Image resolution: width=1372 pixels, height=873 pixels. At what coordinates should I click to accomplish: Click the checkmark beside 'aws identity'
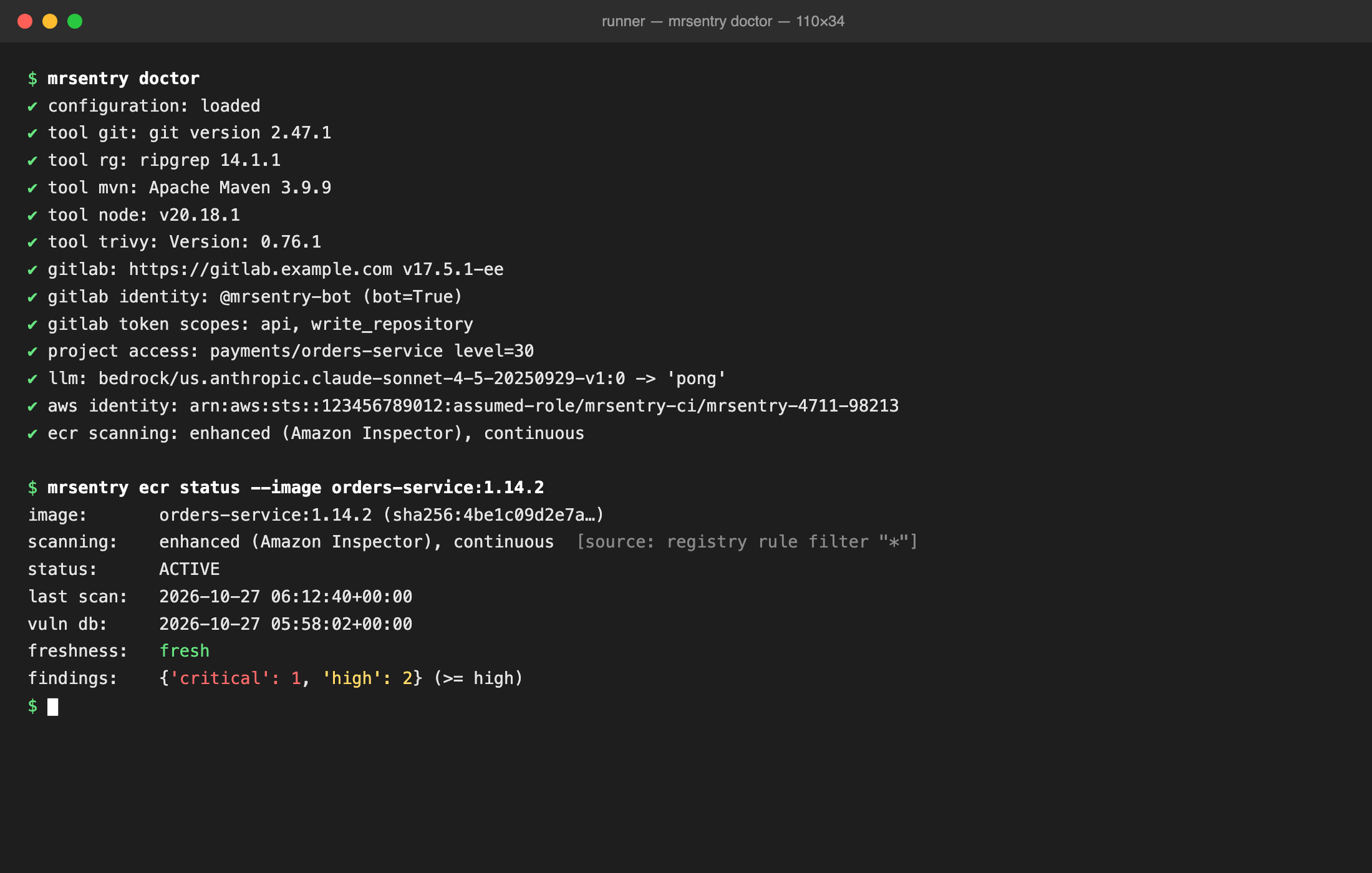tap(32, 407)
